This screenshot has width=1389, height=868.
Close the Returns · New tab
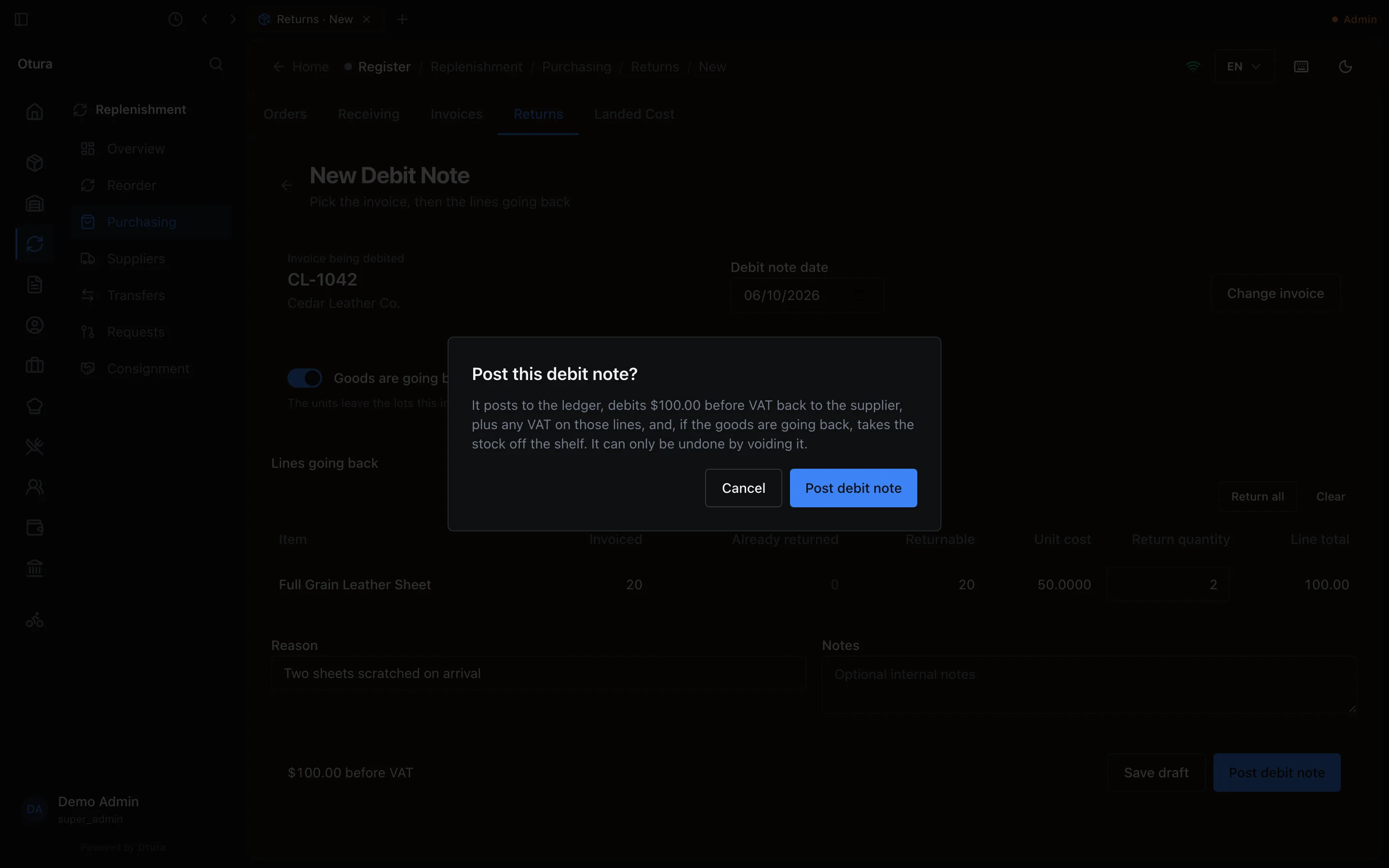[x=367, y=19]
